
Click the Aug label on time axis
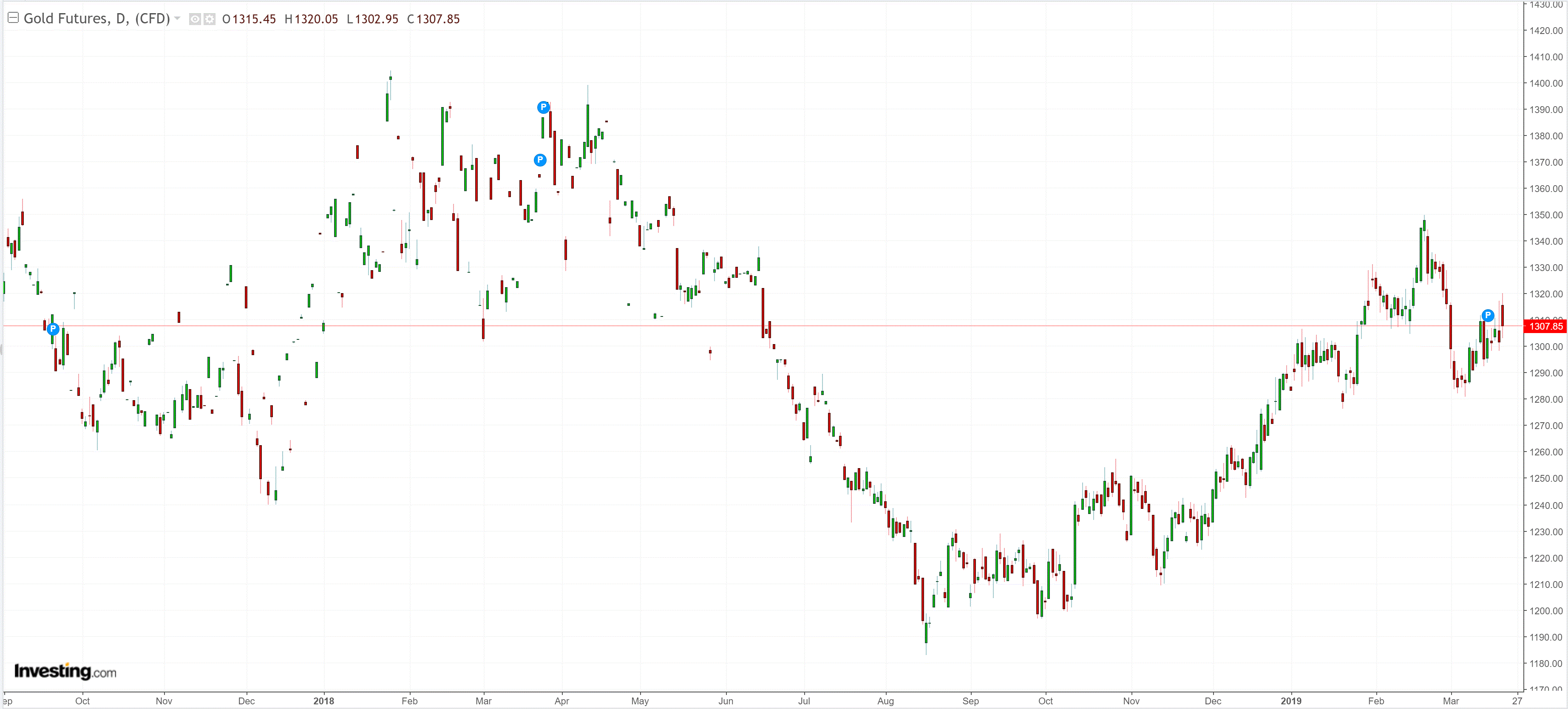click(x=885, y=701)
